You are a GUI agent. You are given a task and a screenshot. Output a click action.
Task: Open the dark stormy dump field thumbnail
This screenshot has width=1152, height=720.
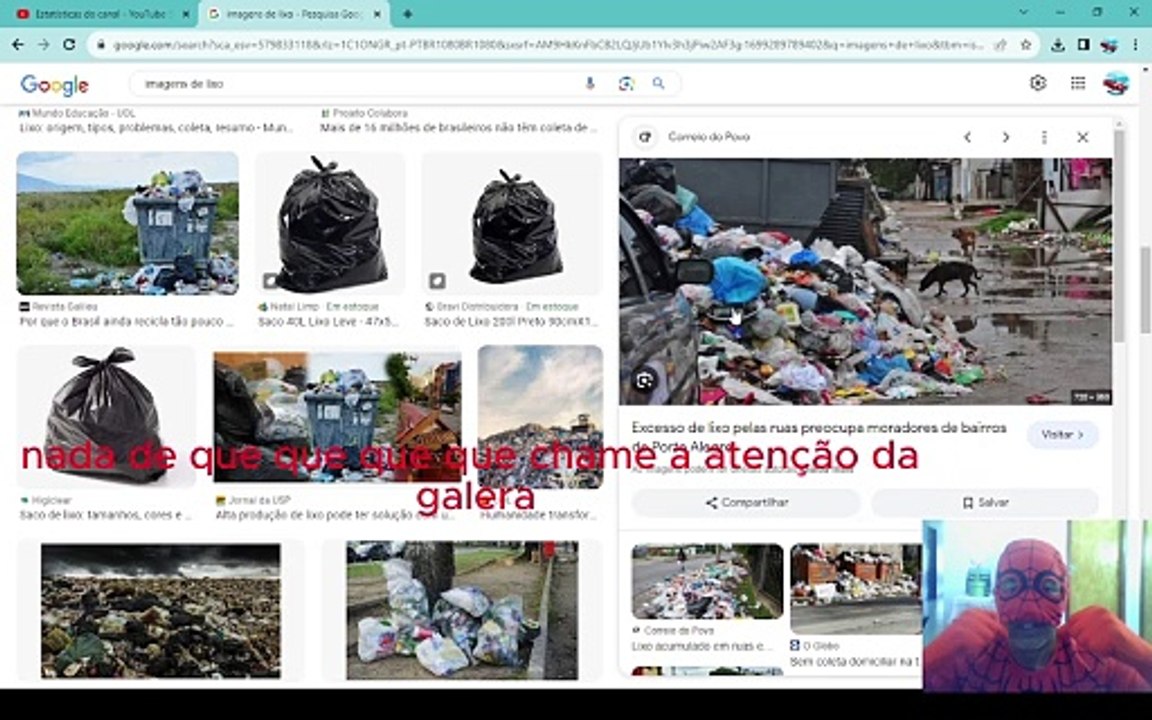[160, 611]
